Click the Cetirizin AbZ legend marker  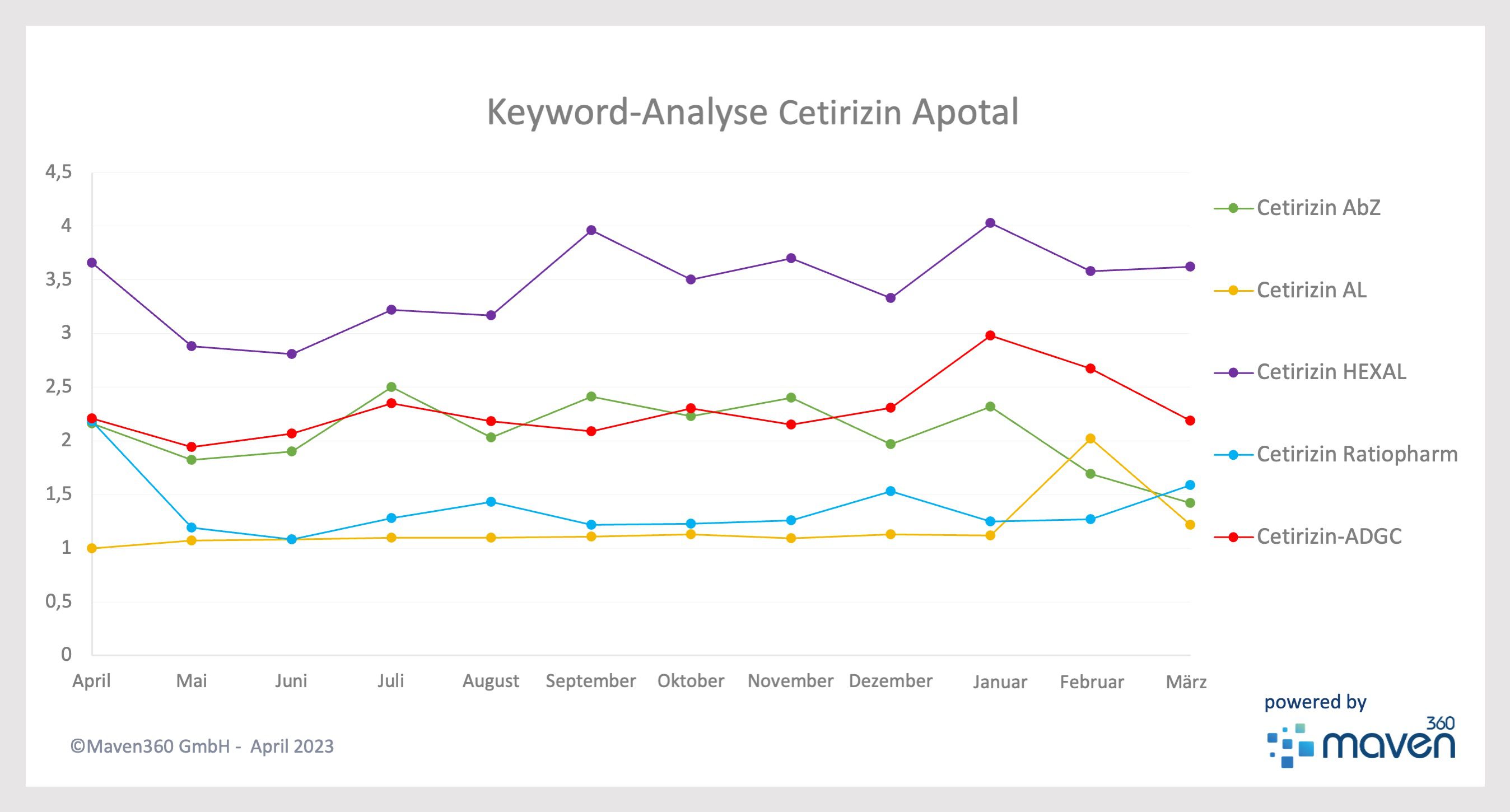pyautogui.click(x=1233, y=208)
